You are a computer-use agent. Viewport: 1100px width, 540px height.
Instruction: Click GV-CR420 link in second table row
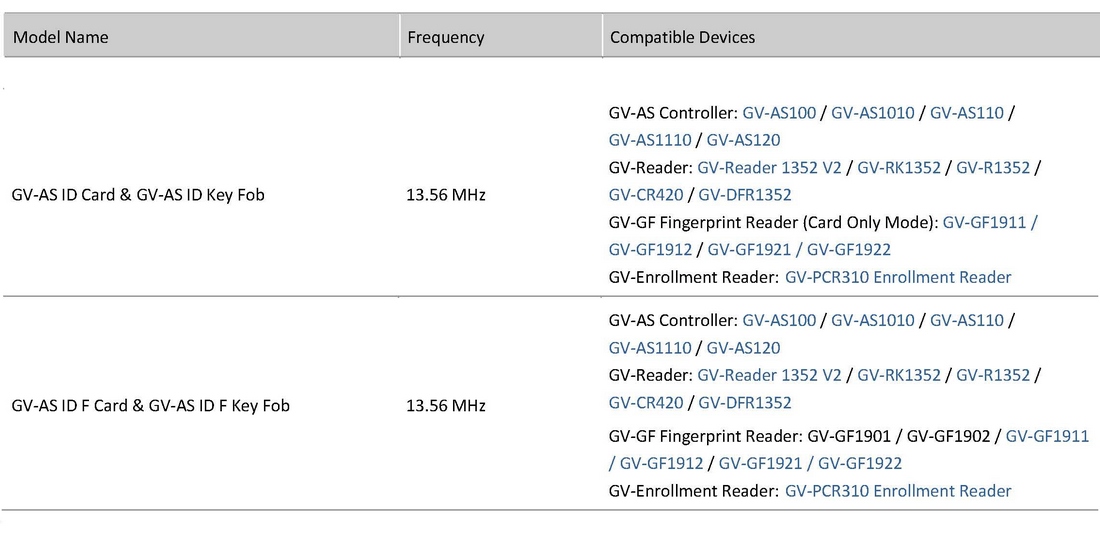coord(646,402)
